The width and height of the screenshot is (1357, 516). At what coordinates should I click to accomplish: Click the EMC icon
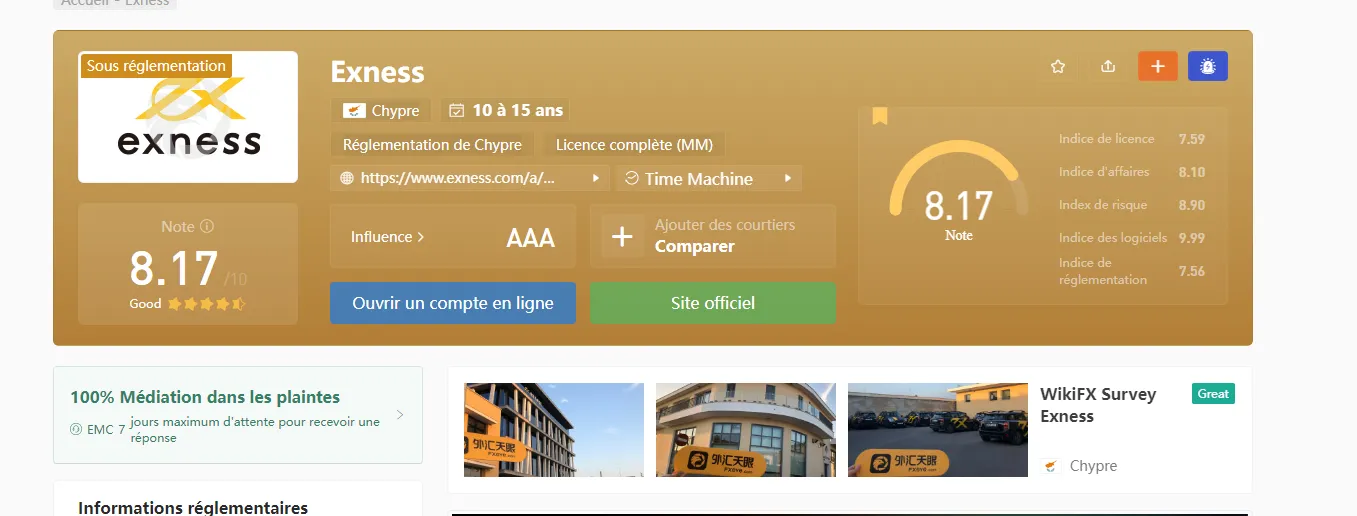click(x=76, y=430)
